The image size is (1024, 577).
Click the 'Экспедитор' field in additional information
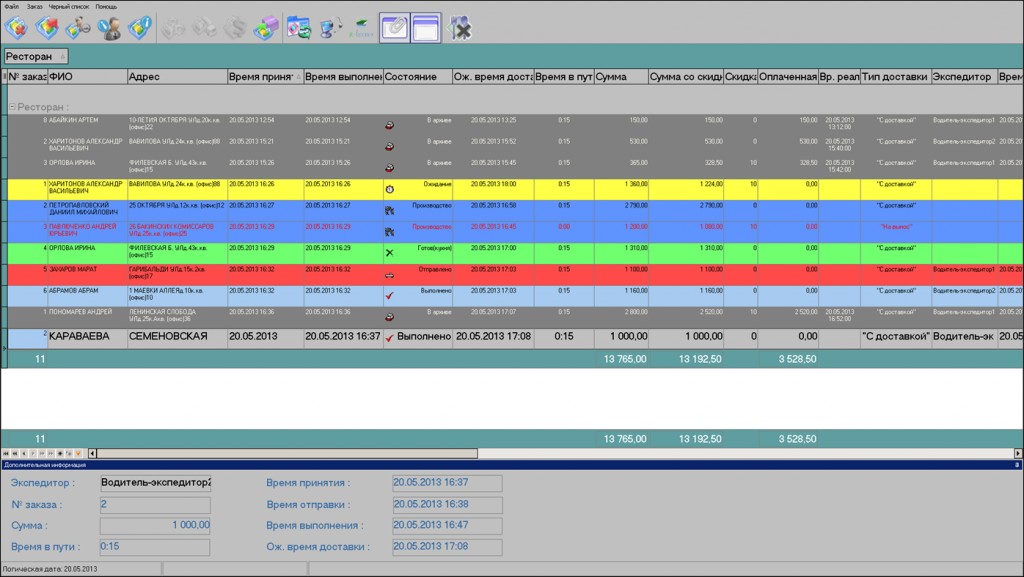pos(155,482)
